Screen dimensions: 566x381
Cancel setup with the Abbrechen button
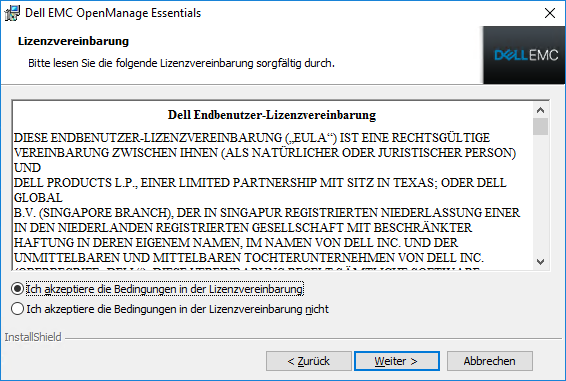coord(489,361)
